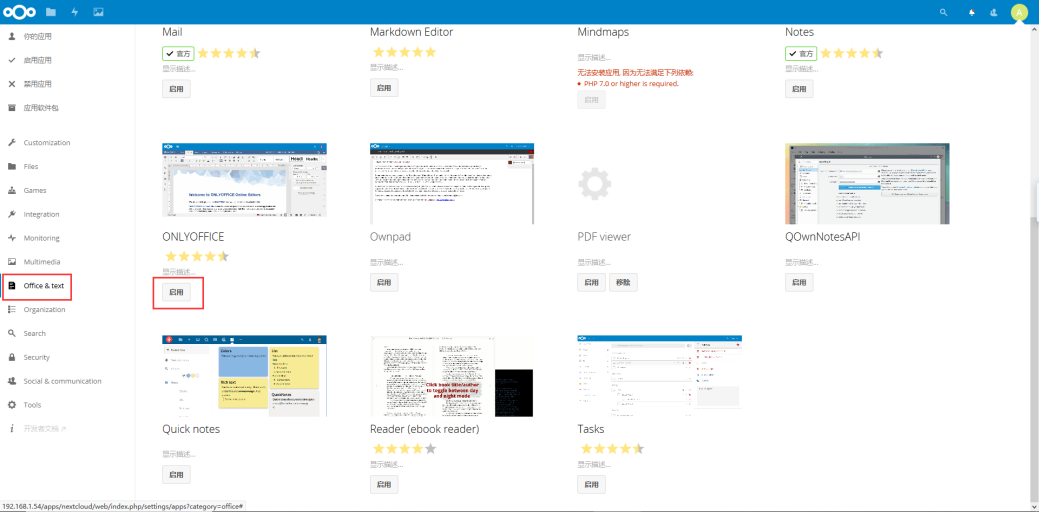Screen dimensions: 1039x512
Task: Show description for Mail
Action: tap(179, 68)
